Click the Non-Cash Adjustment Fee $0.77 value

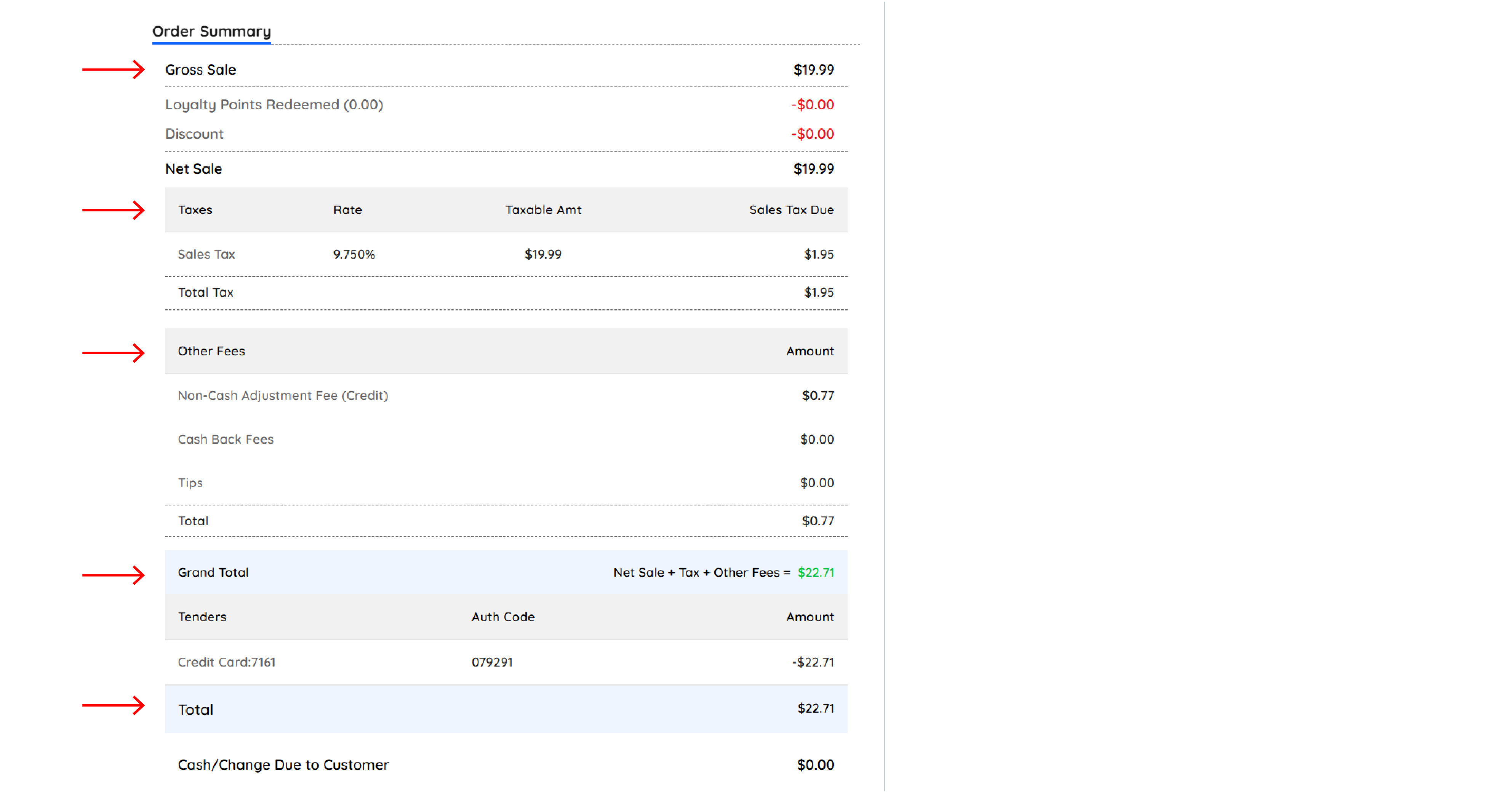(x=818, y=395)
